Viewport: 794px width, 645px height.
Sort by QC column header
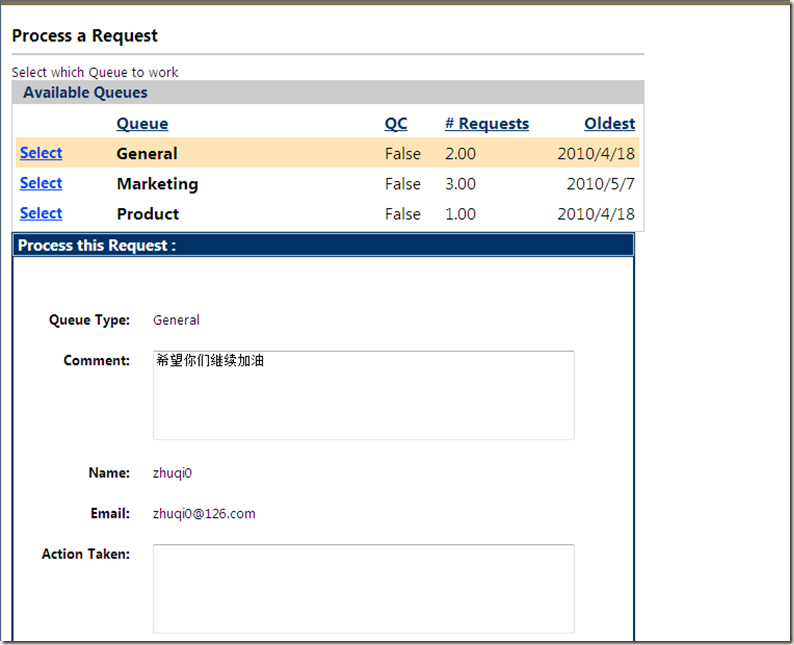point(396,124)
